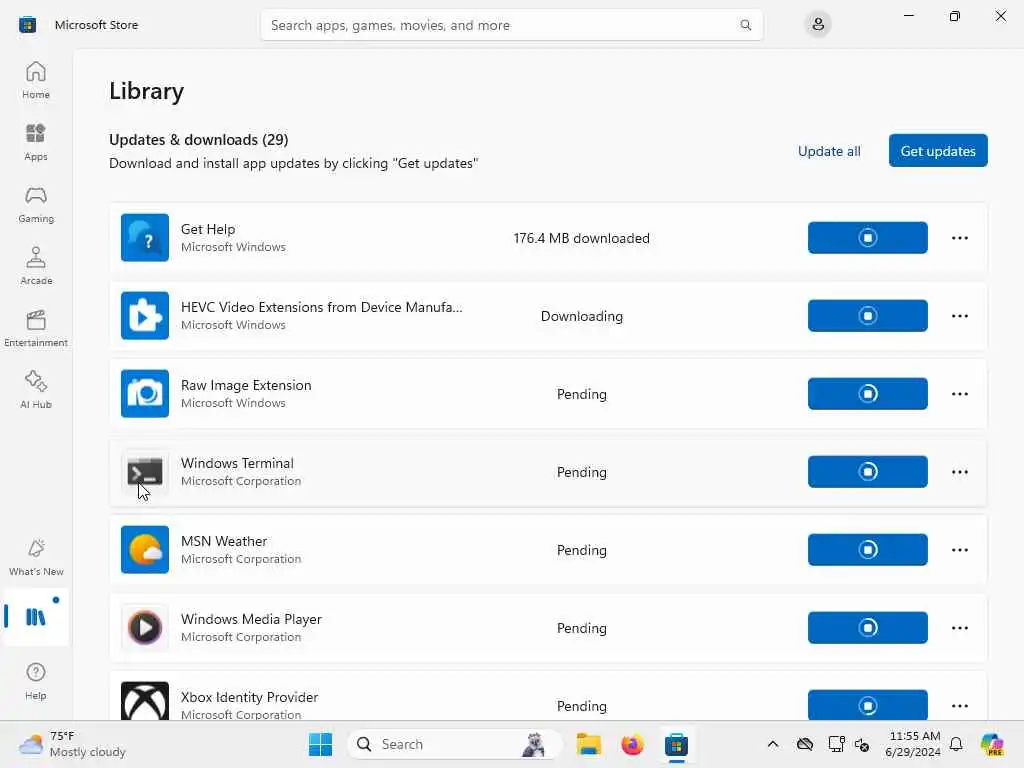Image resolution: width=1024 pixels, height=768 pixels.
Task: Click the Get Help app icon
Action: pos(145,238)
